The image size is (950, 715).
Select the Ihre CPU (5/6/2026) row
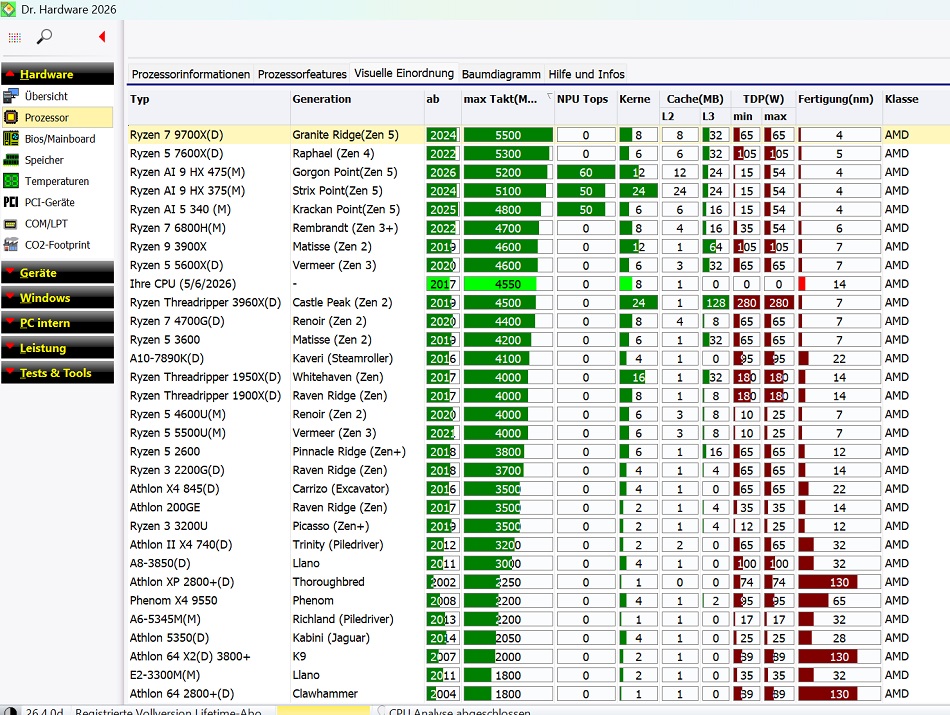(x=539, y=284)
